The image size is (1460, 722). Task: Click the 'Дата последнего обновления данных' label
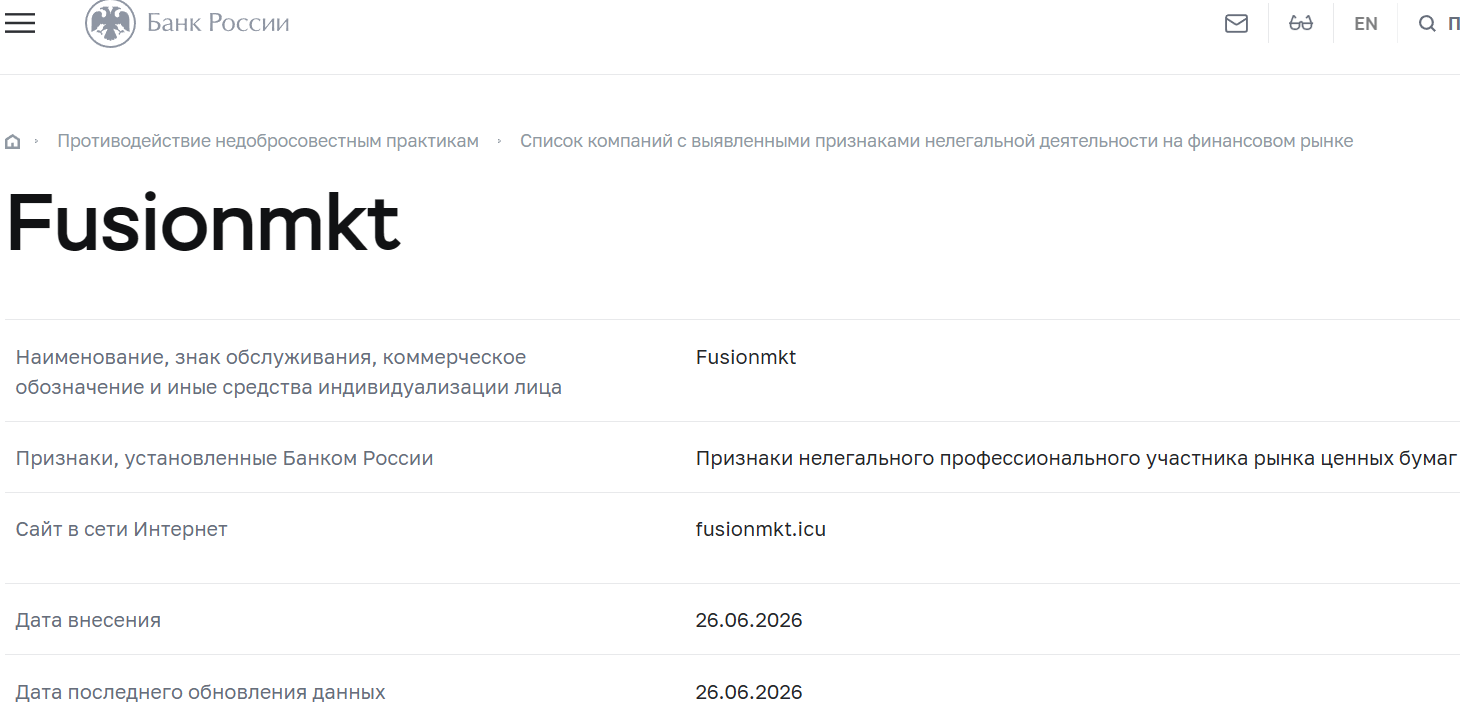[x=200, y=692]
